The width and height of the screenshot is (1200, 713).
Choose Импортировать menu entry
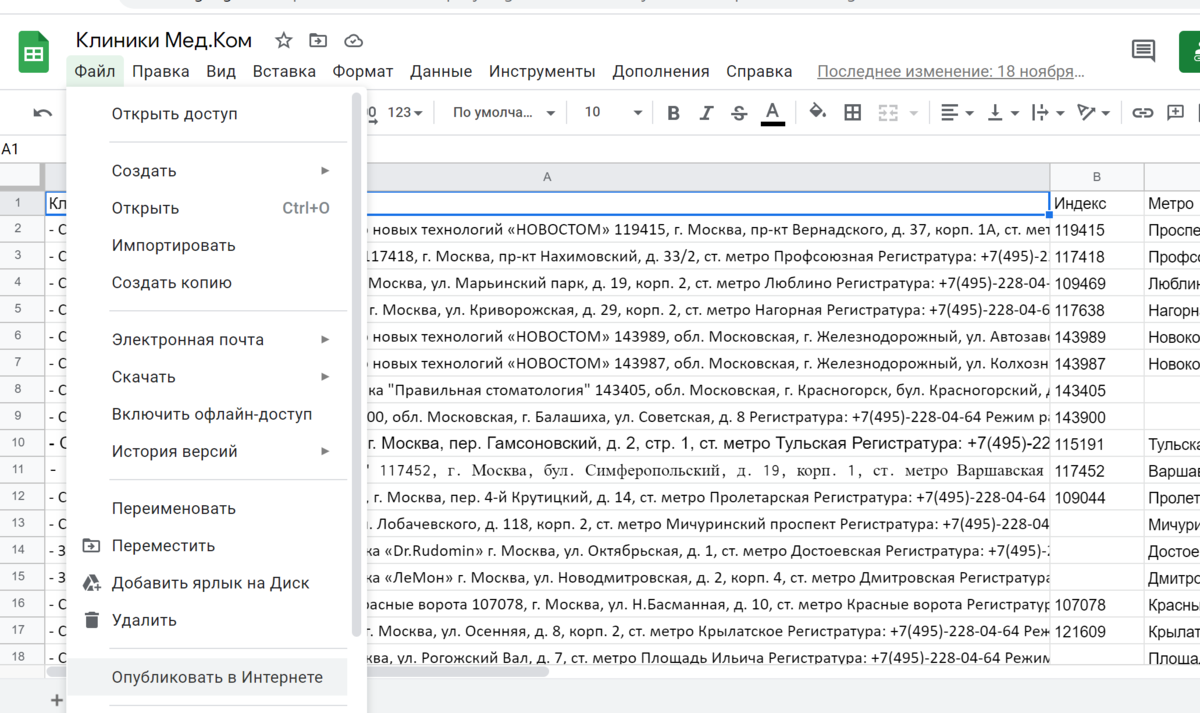(x=207, y=245)
